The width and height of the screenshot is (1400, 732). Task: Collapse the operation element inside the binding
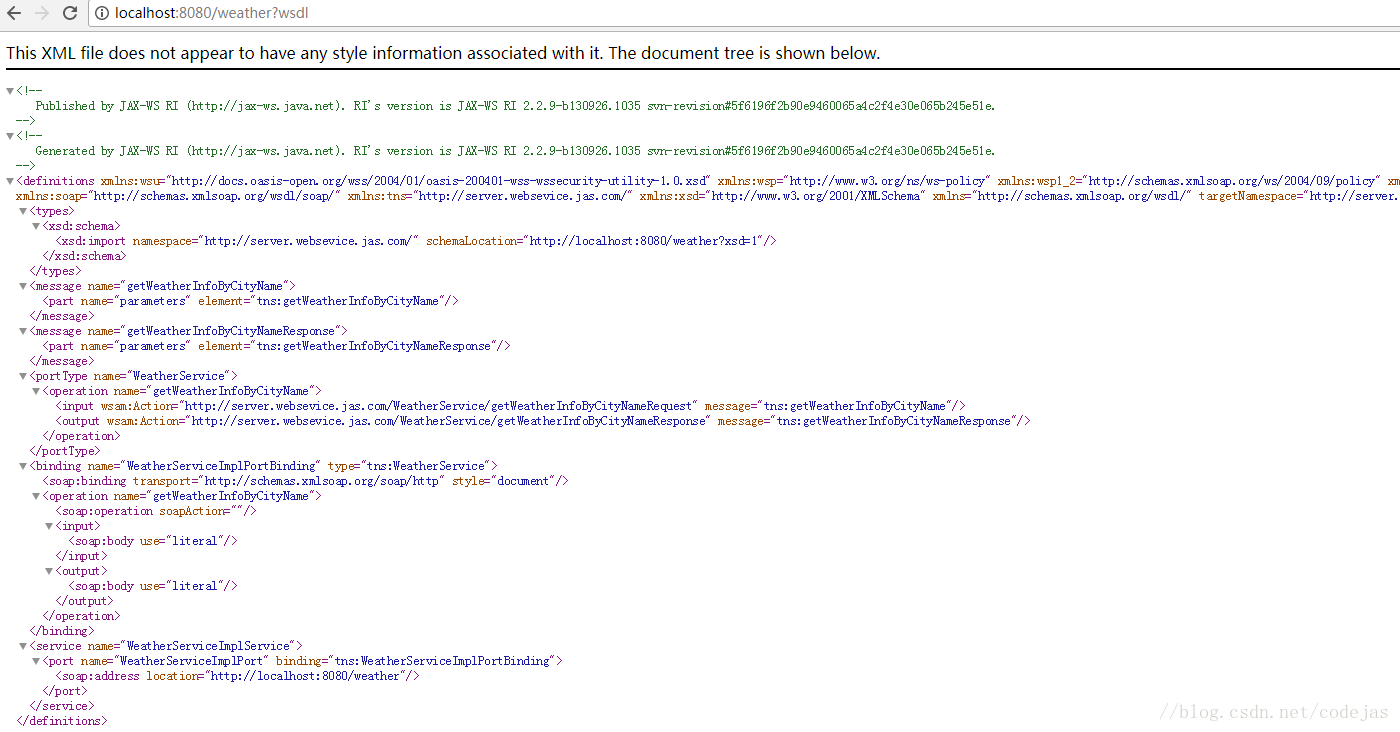34,496
